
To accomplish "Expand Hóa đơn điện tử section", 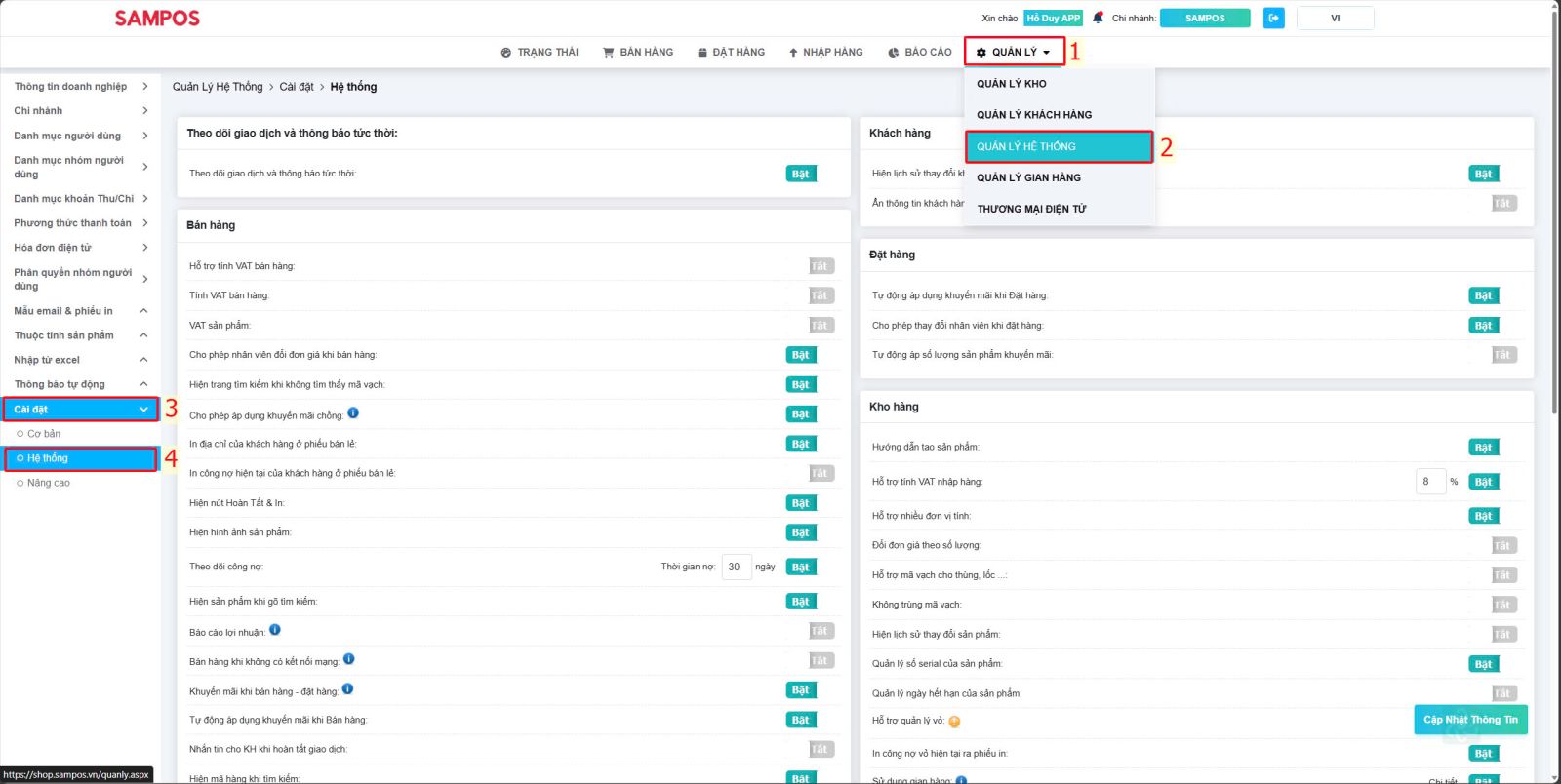I will click(x=81, y=248).
